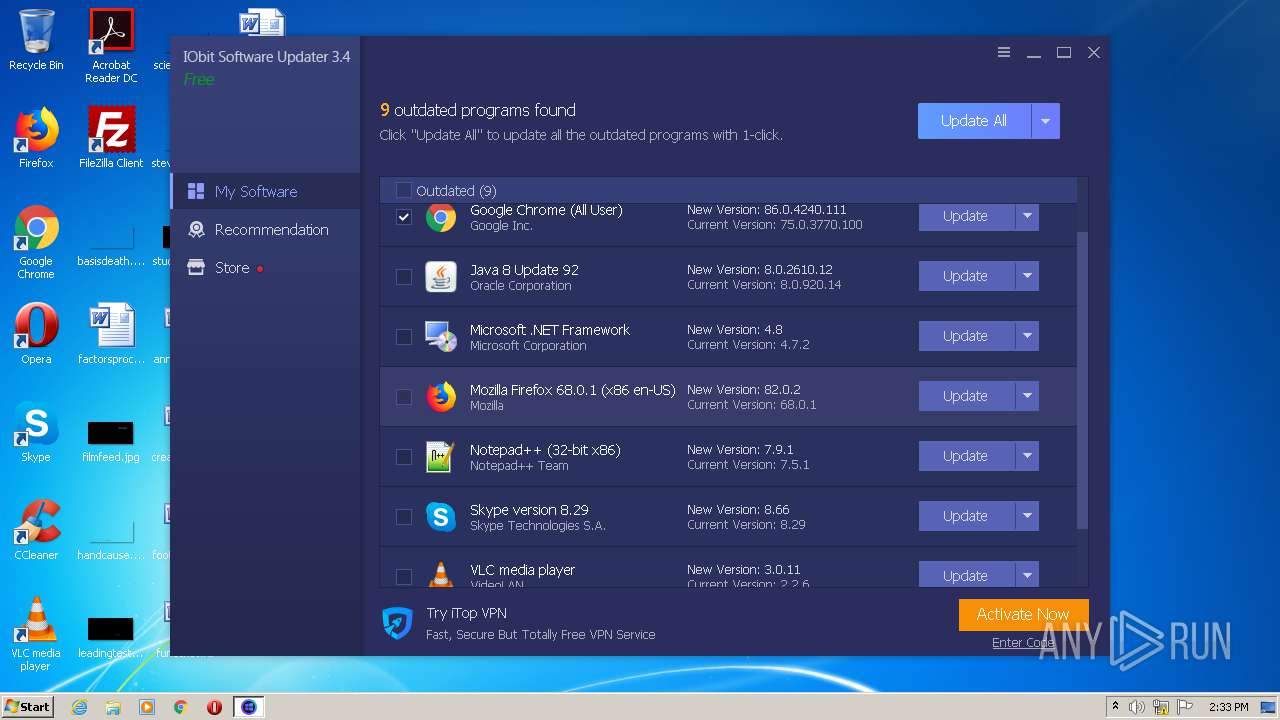Click the volume icon in system tray
The height and width of the screenshot is (720, 1280).
[1136, 707]
